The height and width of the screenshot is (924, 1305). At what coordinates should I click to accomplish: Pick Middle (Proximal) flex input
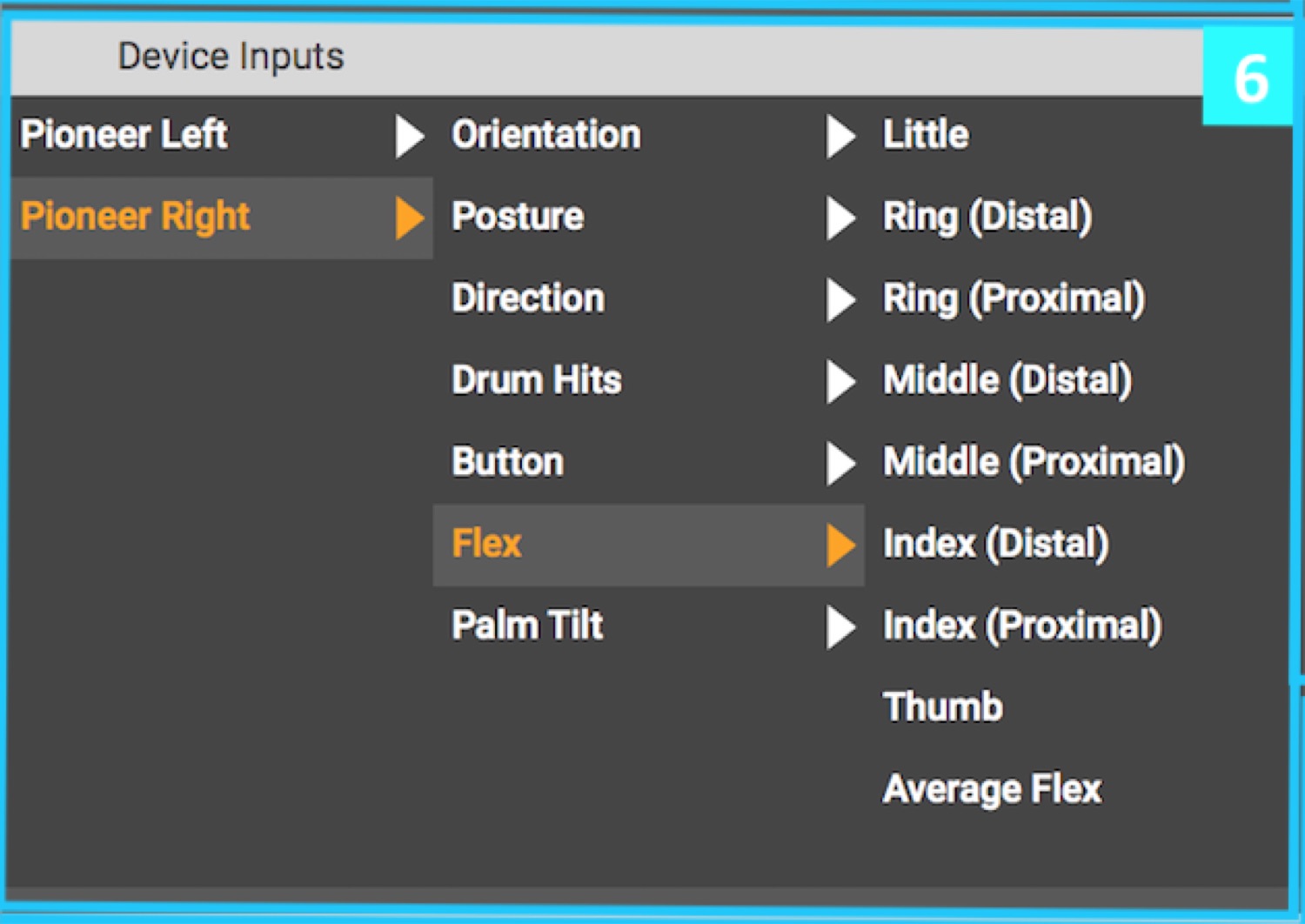[x=1034, y=462]
